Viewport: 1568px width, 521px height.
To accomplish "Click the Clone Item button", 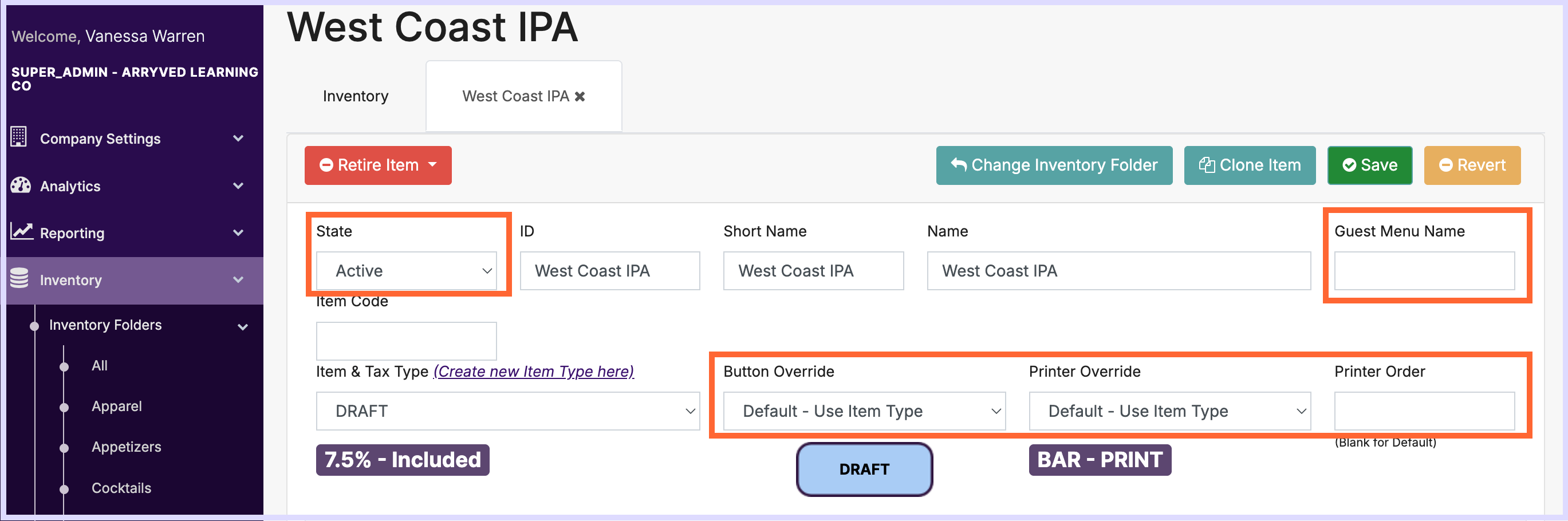I will (x=1250, y=165).
